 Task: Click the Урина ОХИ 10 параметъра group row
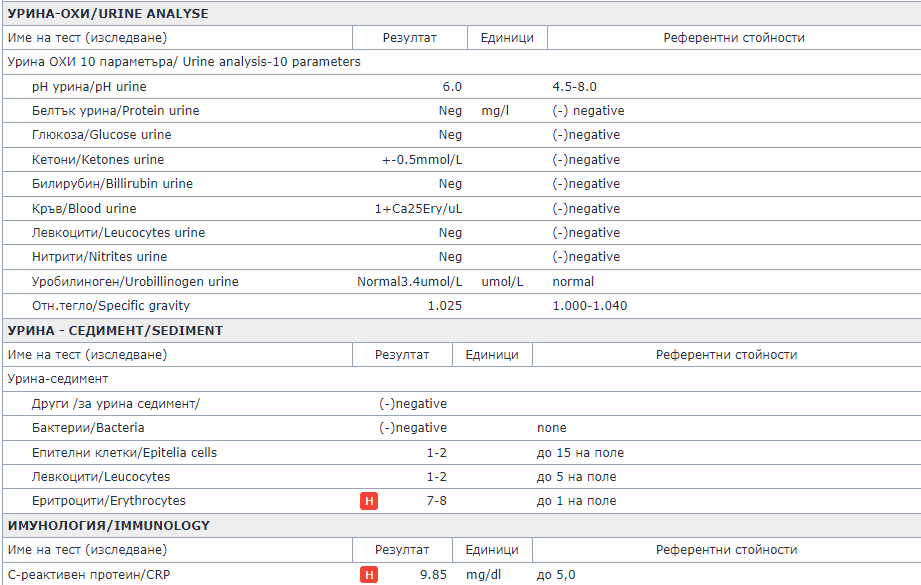tap(184, 62)
